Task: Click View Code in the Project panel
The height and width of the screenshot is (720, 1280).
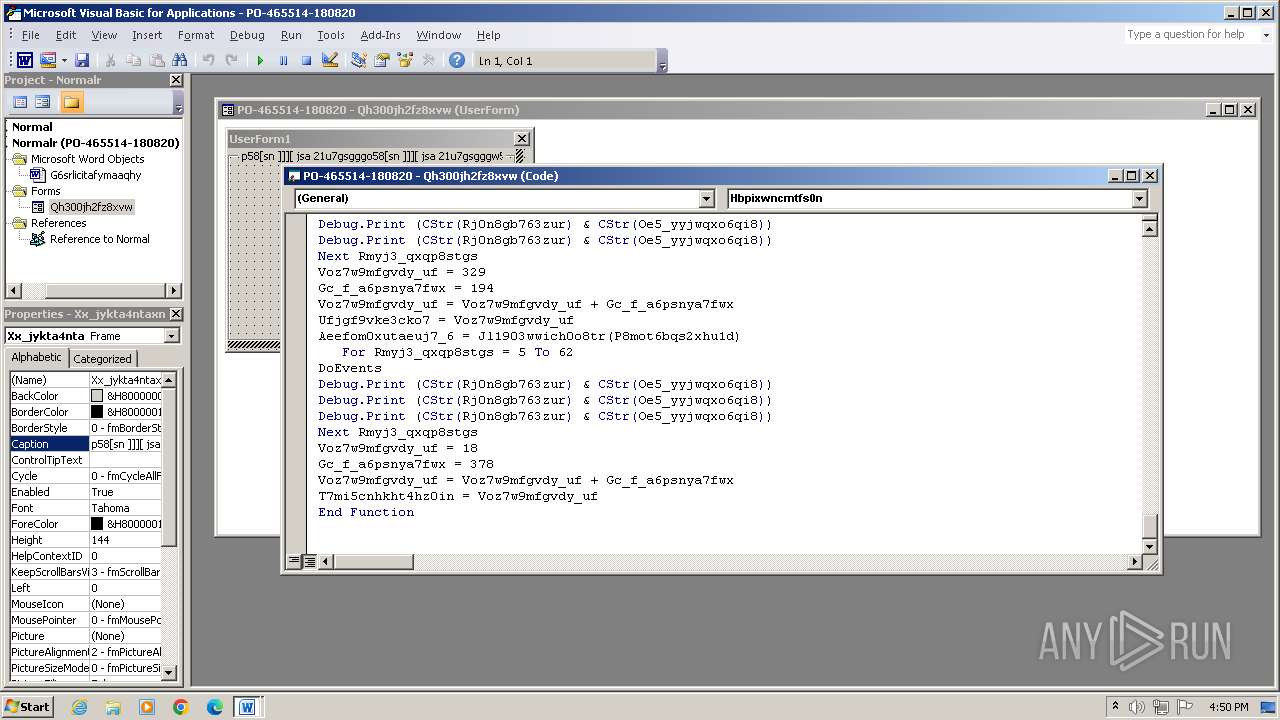Action: point(19,102)
